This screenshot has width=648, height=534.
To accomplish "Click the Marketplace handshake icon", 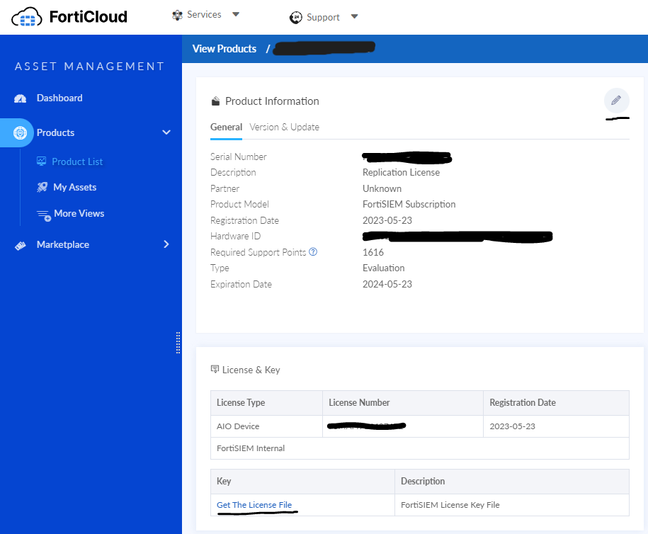I will 20,245.
